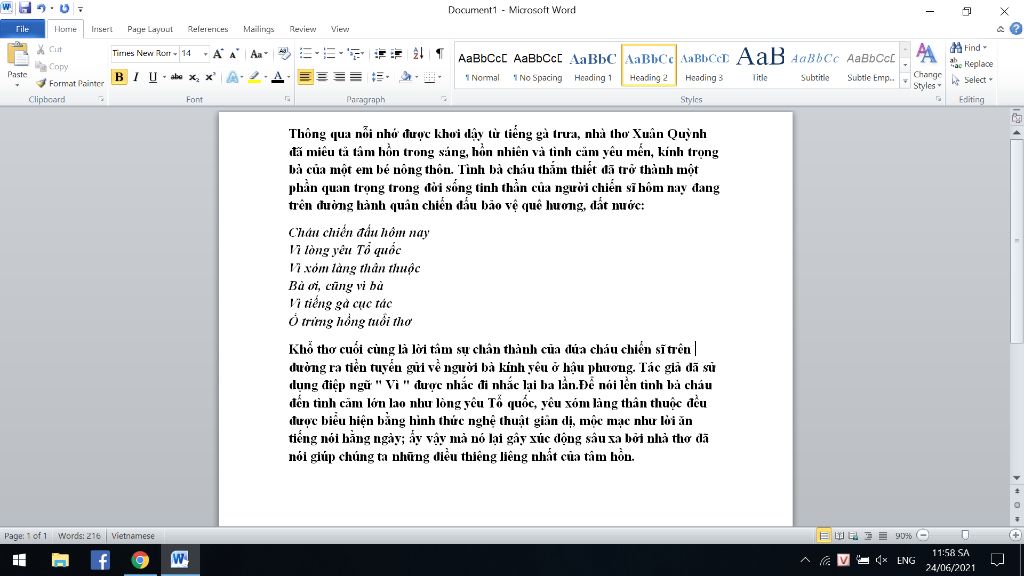
Task: Click Words: 216 count in status bar
Action: [79, 536]
